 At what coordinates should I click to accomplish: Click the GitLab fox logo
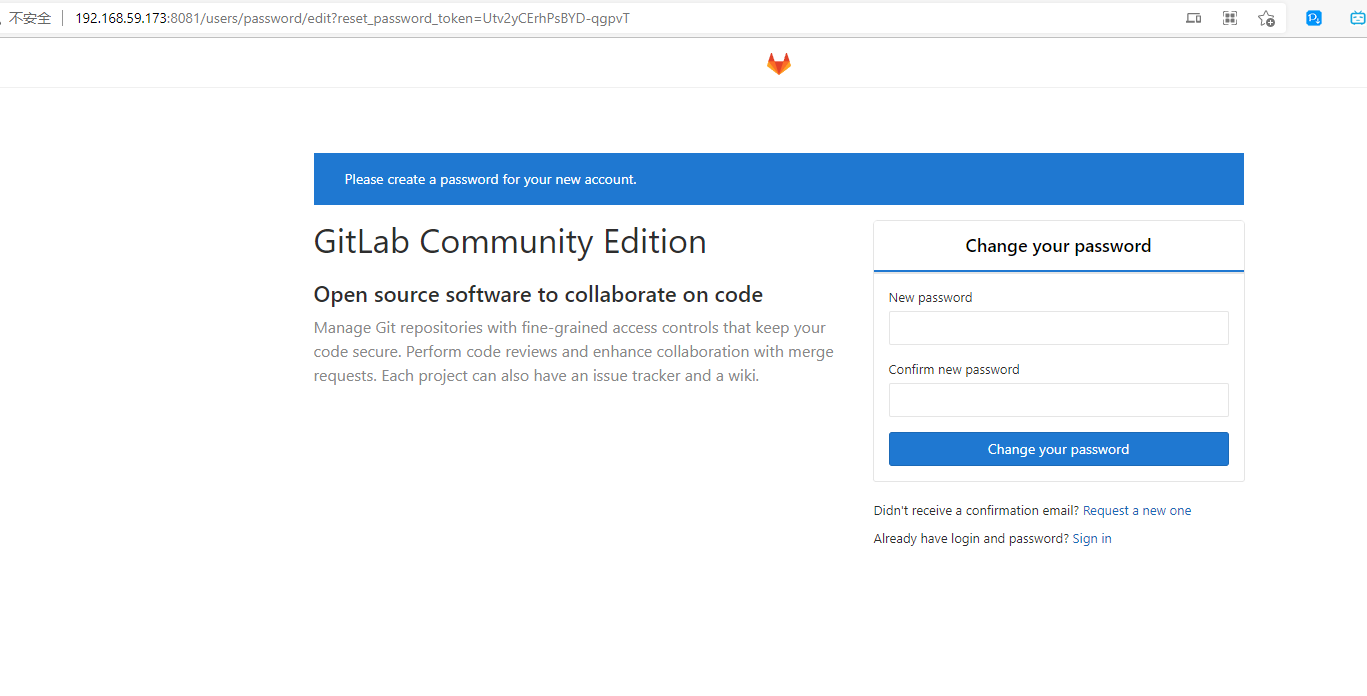pos(778,64)
